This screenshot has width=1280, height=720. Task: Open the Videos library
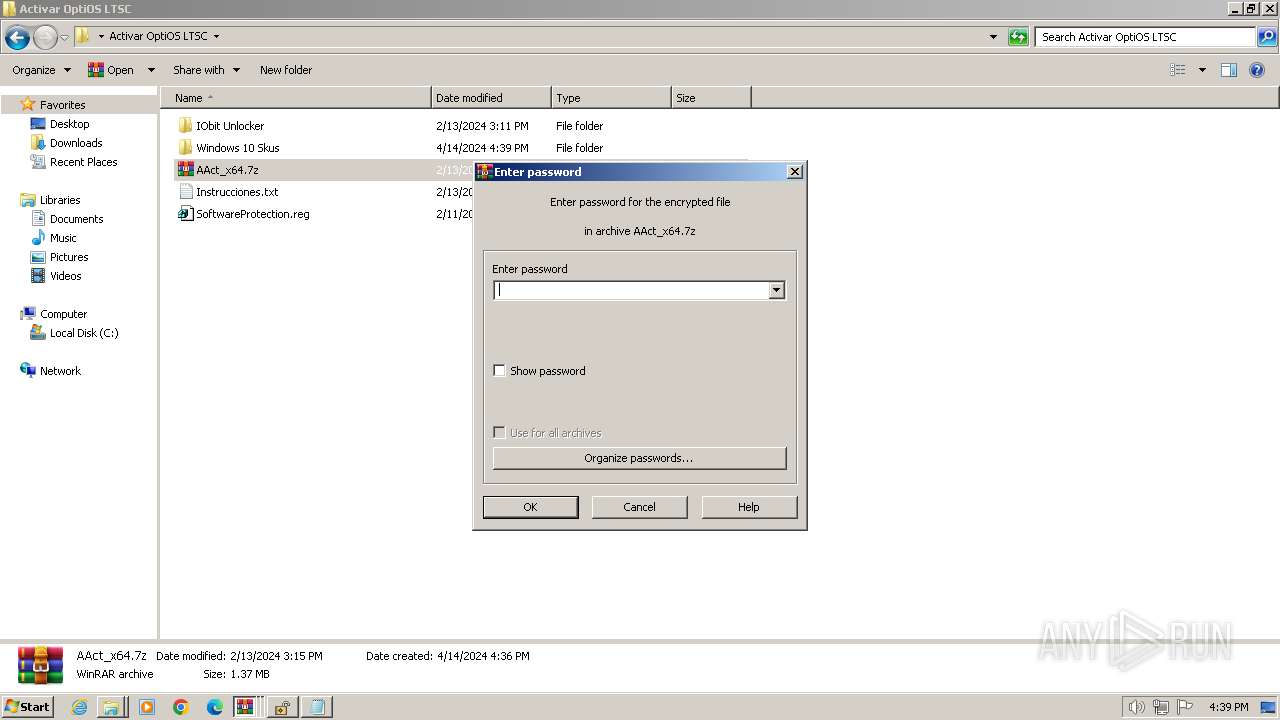pyautogui.click(x=65, y=276)
